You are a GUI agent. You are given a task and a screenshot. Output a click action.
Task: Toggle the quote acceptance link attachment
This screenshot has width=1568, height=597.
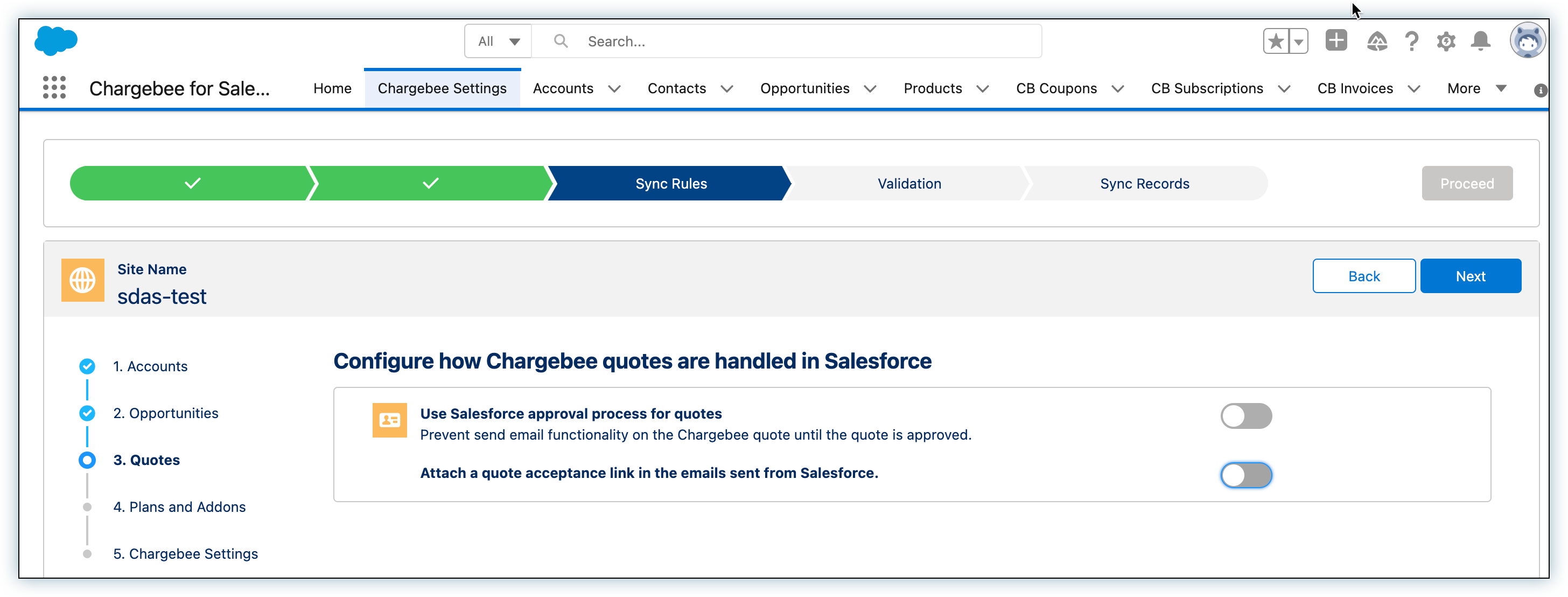pos(1245,475)
